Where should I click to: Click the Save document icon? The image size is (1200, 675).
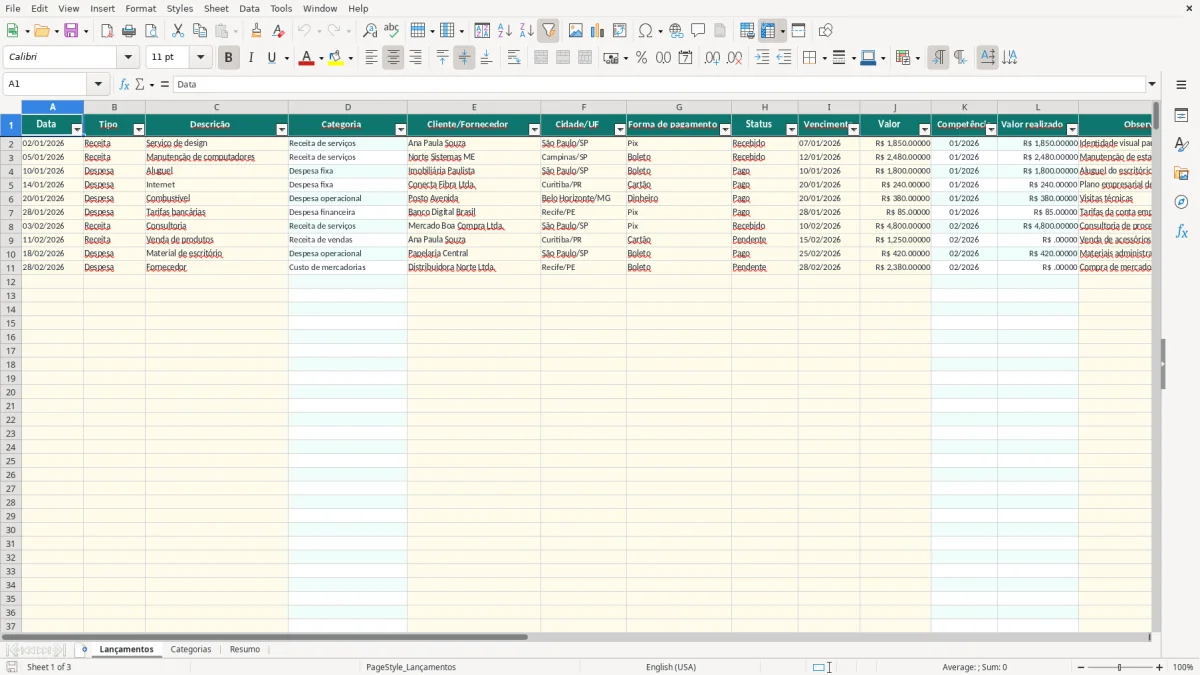71,31
